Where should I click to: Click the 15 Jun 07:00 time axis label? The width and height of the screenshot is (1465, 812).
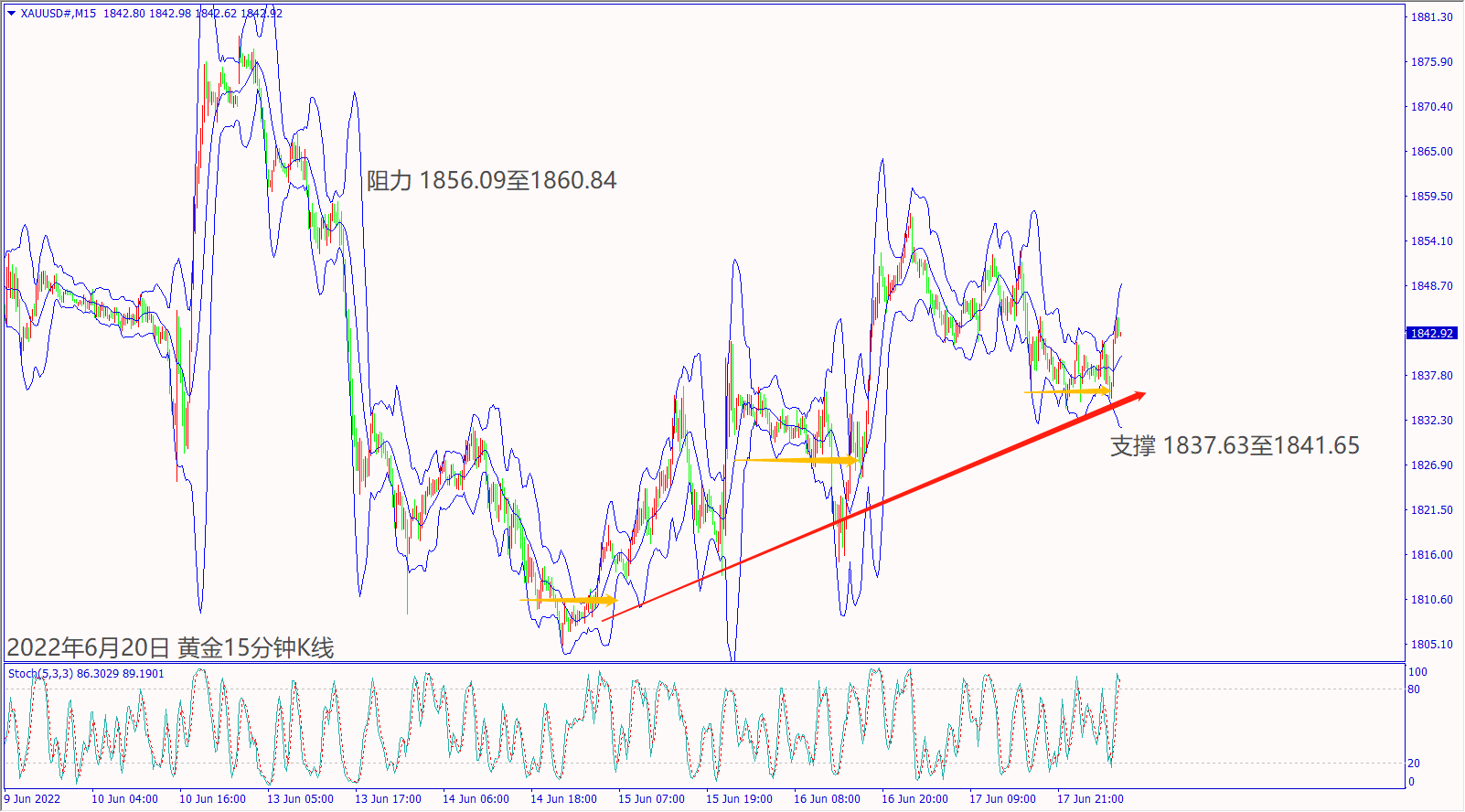651,799
